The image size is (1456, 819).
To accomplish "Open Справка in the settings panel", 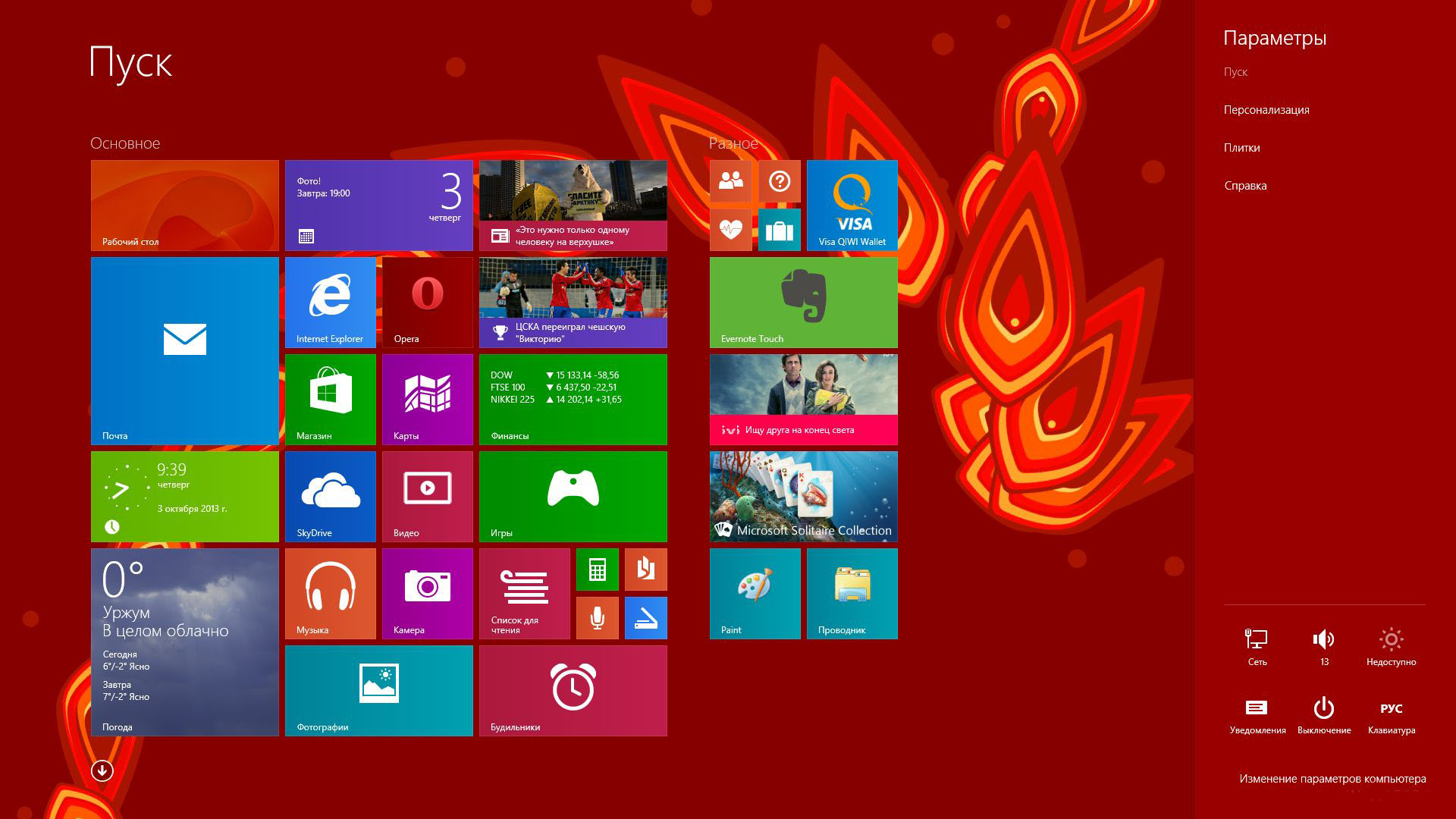I will [1244, 186].
